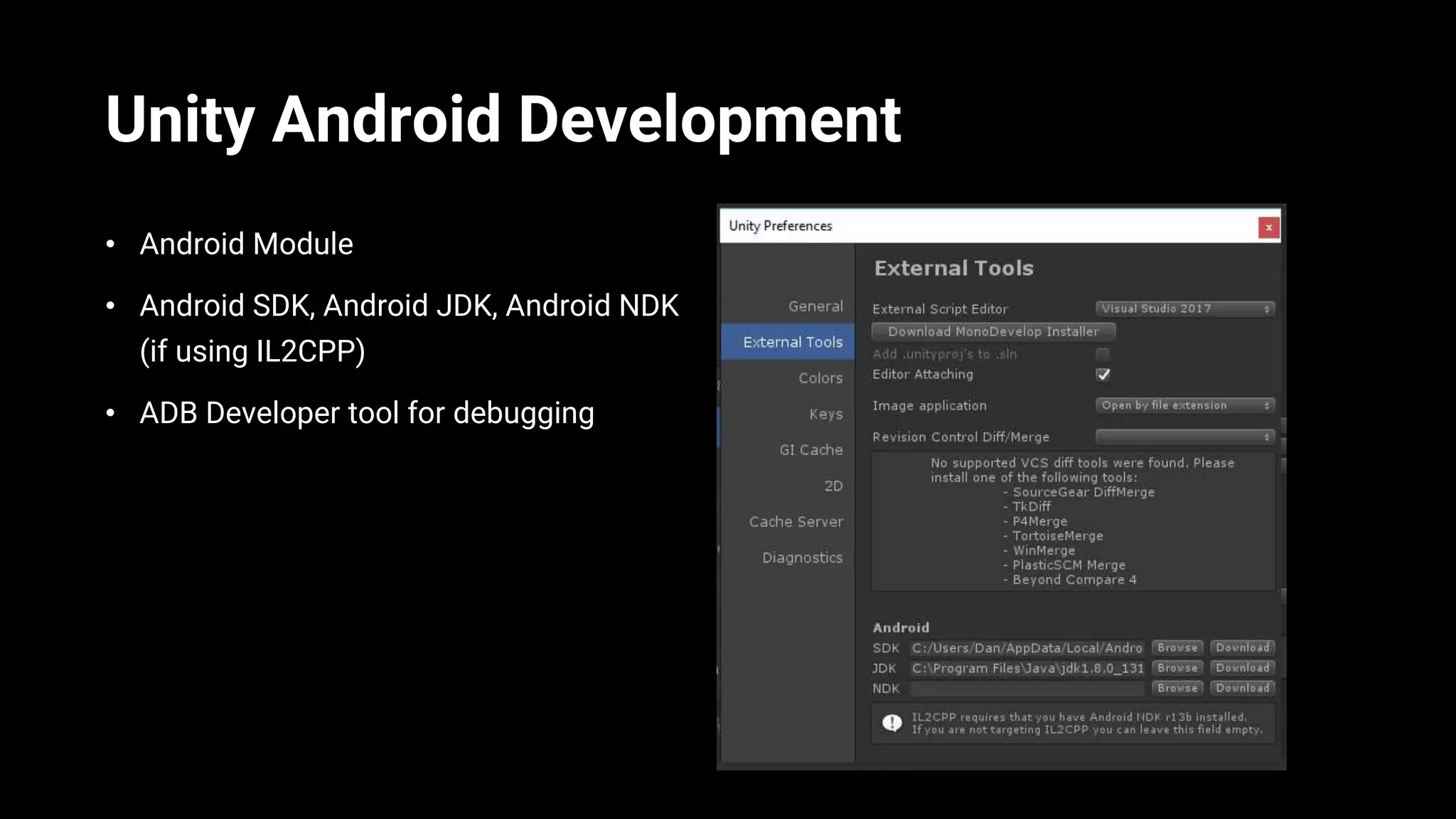This screenshot has height=819, width=1456.
Task: Click the 'Android' section heading
Action: [x=901, y=628]
